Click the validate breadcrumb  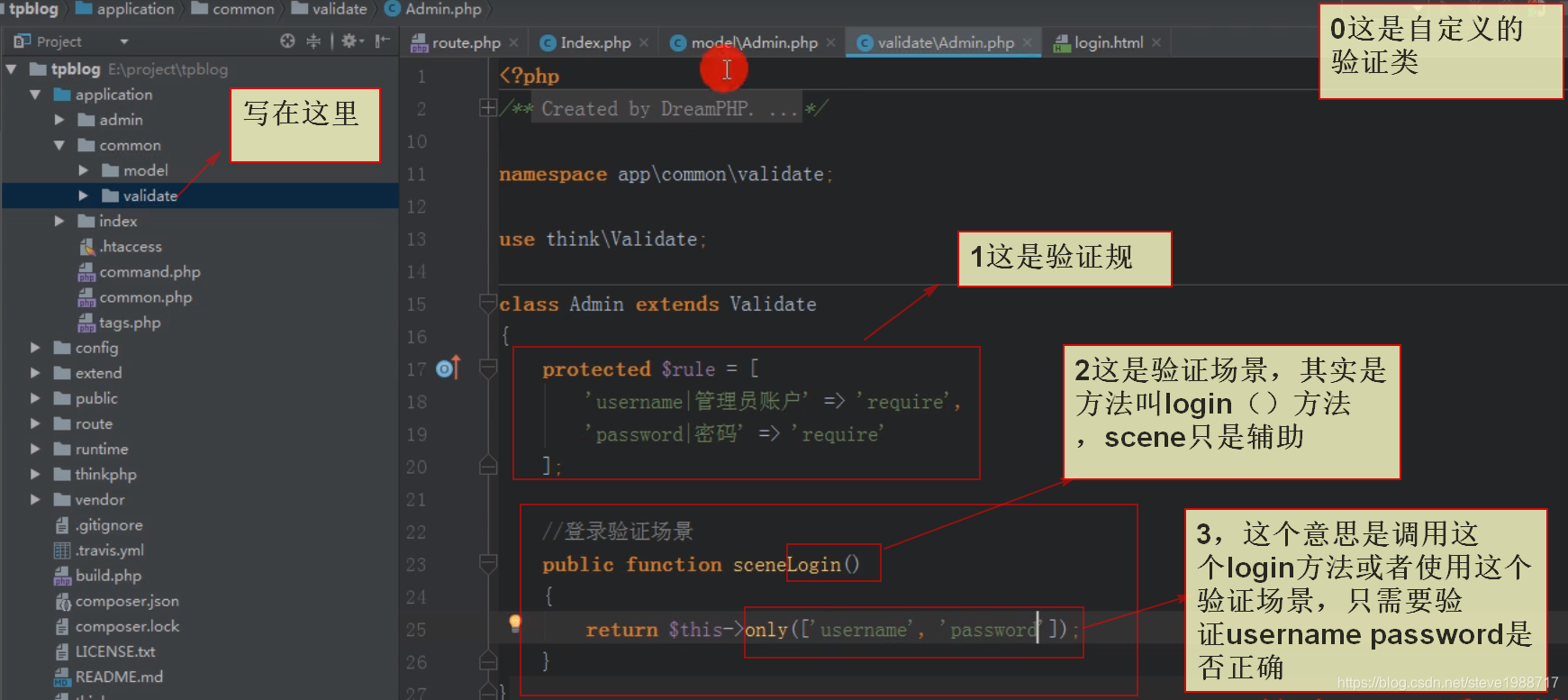(x=329, y=9)
